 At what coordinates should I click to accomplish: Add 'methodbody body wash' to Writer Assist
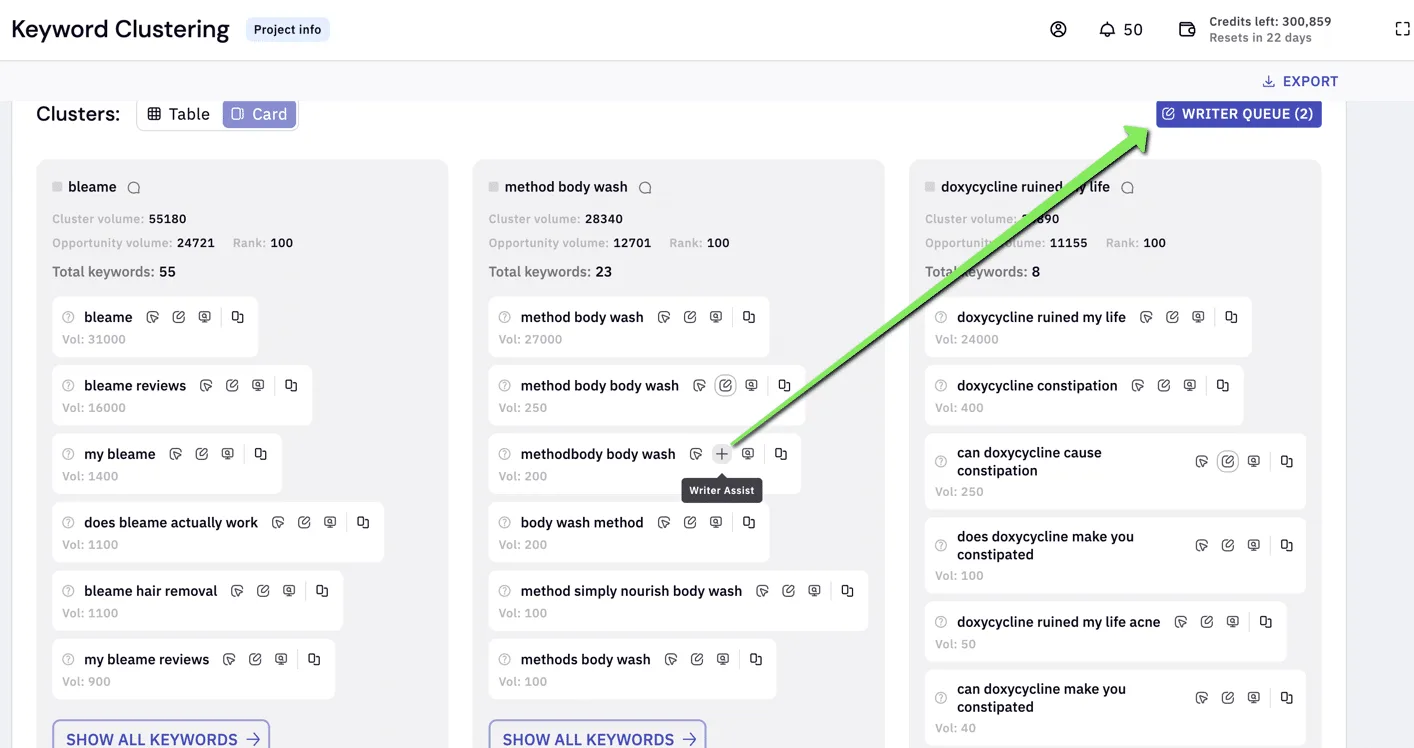point(722,454)
